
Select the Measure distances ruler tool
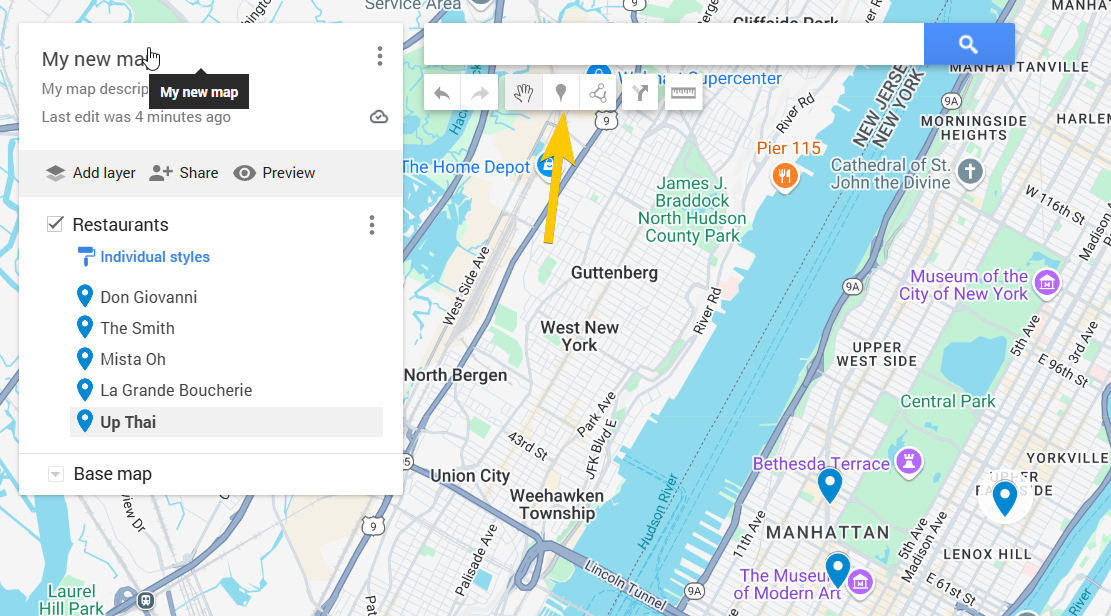(x=683, y=91)
